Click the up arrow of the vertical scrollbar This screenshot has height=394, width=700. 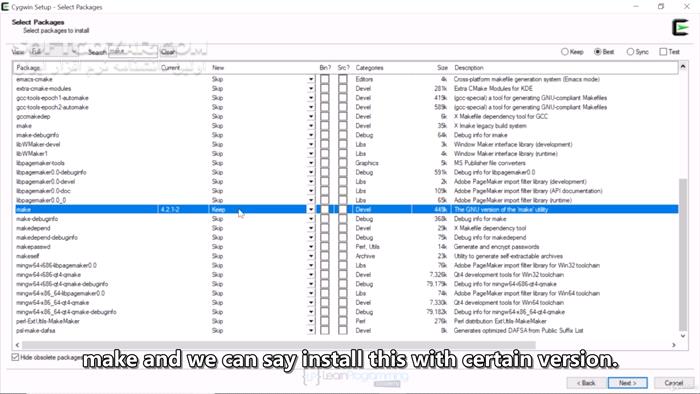point(683,67)
